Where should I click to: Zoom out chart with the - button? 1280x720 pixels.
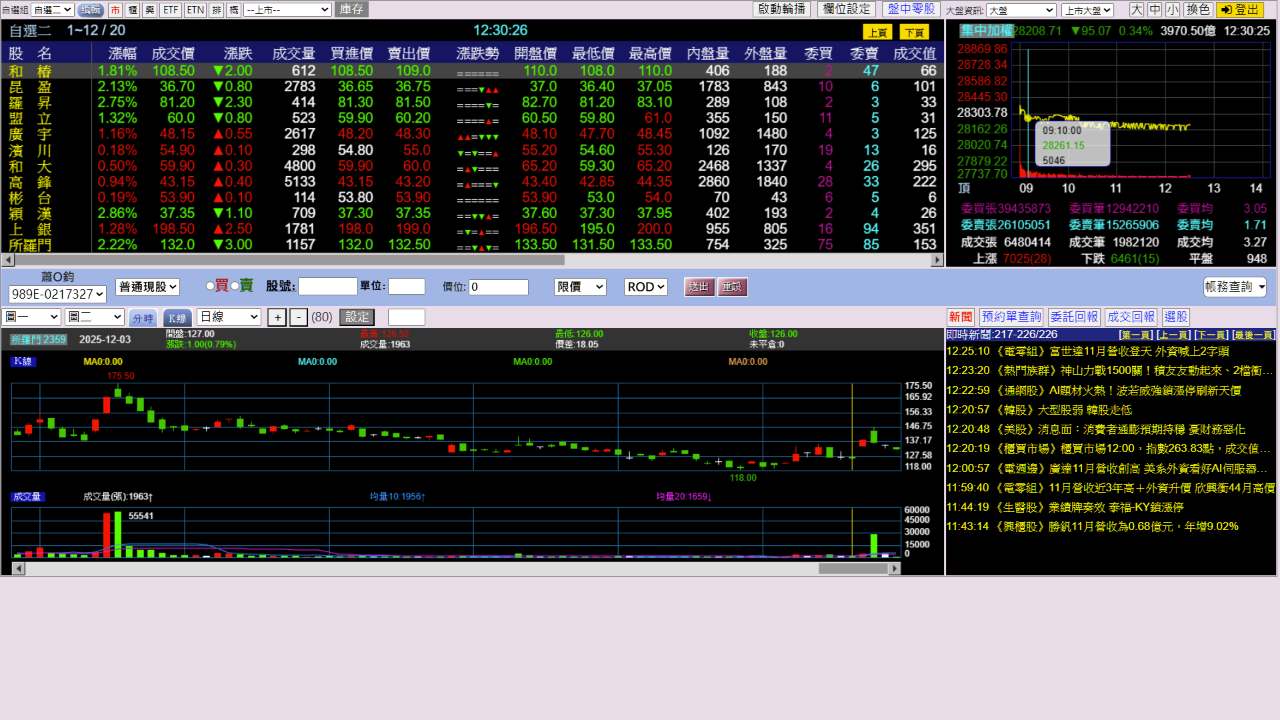pos(298,317)
